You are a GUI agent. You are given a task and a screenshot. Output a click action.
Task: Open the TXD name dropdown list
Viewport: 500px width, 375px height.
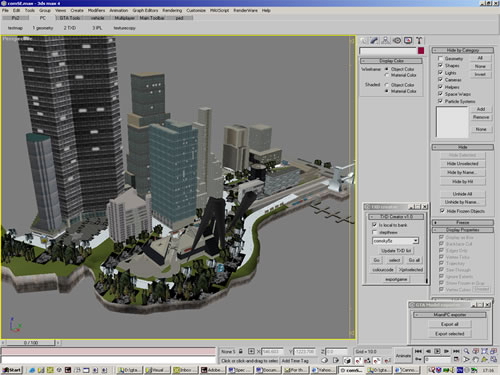[x=416, y=241]
